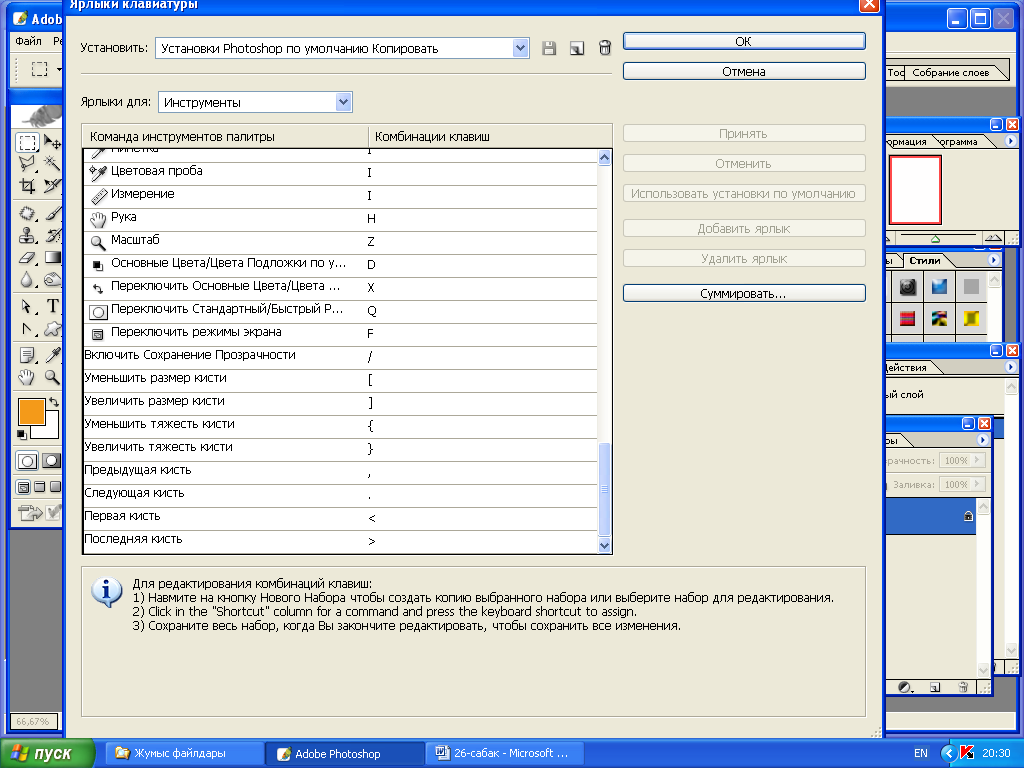Delete the current shortcut set
1024x768 pixels.
coord(605,48)
